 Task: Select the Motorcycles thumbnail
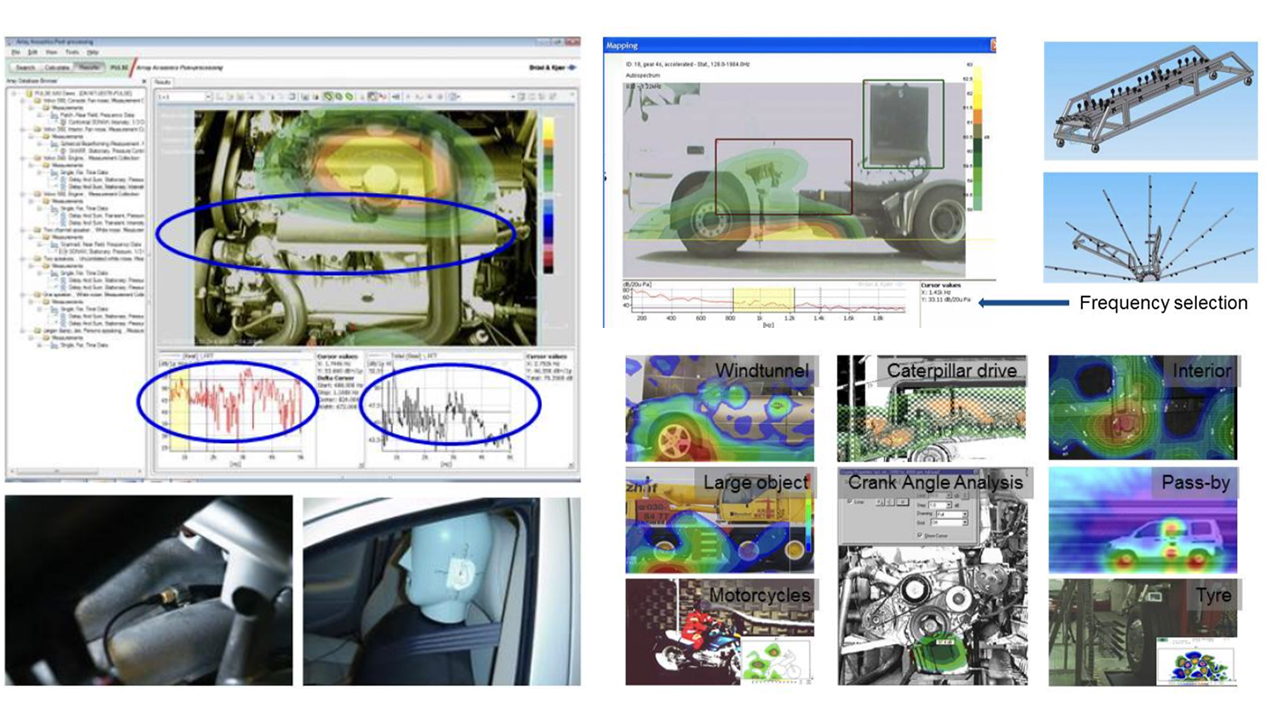[720, 632]
